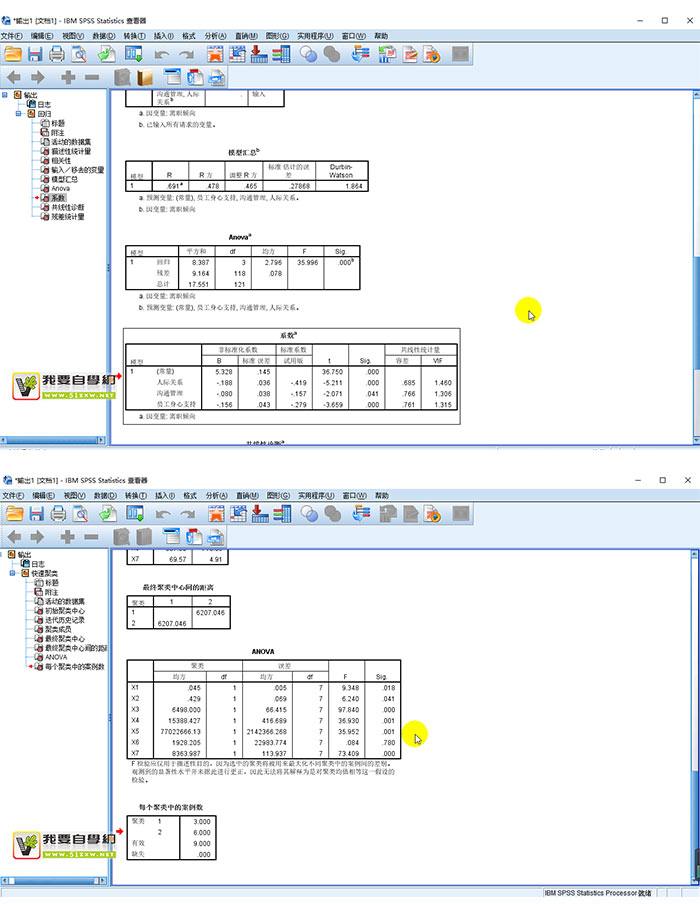Image resolution: width=700 pixels, height=904 pixels.
Task: Click the Durbin-Watson value 1.864
Action: coord(354,186)
